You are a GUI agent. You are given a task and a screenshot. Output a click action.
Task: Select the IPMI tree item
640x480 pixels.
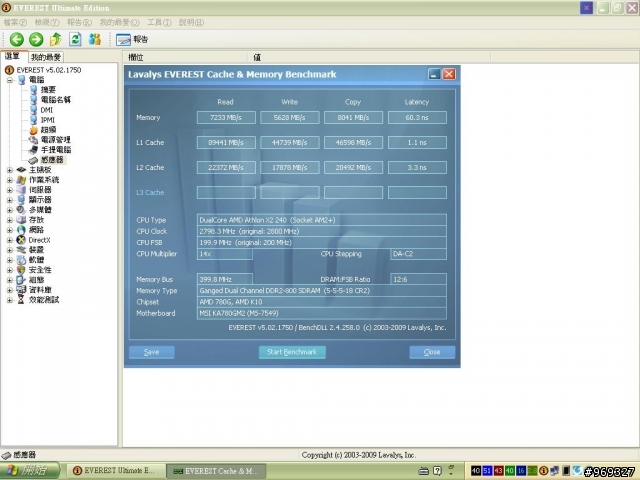pyautogui.click(x=47, y=120)
